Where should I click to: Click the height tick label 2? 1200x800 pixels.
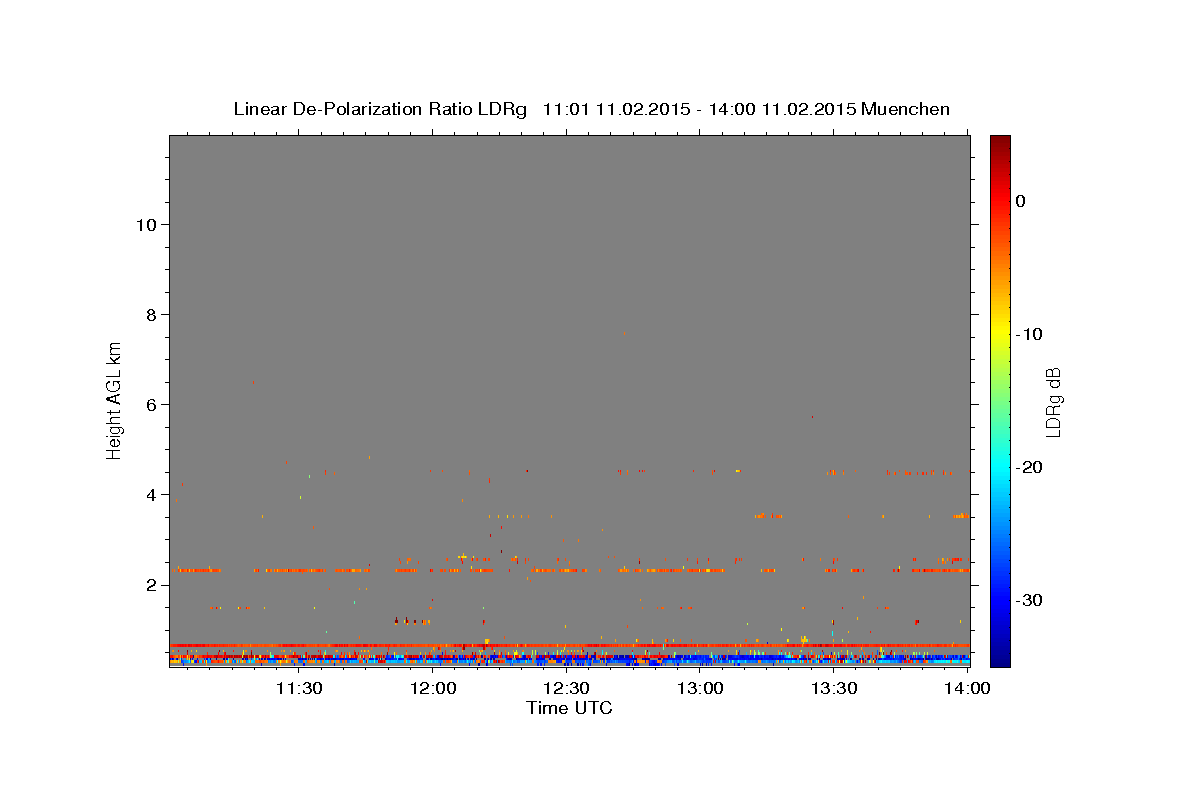tap(149, 584)
